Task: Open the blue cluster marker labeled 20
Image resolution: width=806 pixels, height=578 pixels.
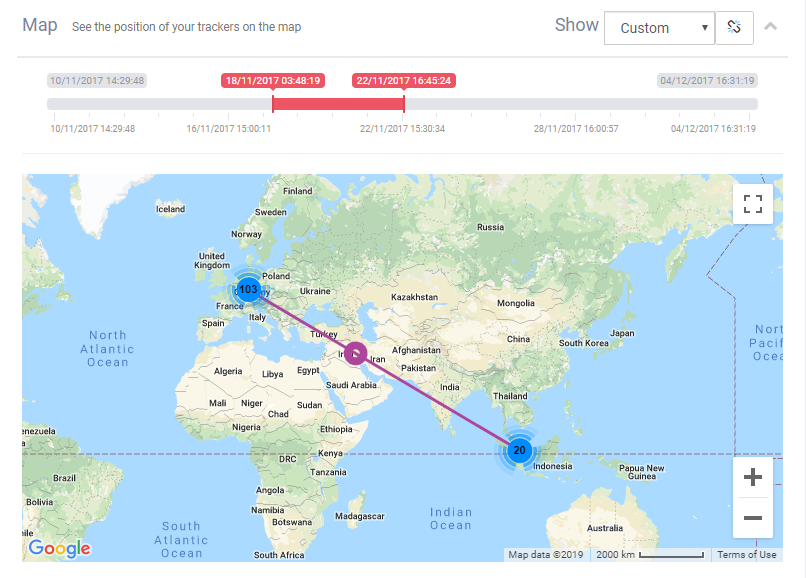Action: point(519,451)
